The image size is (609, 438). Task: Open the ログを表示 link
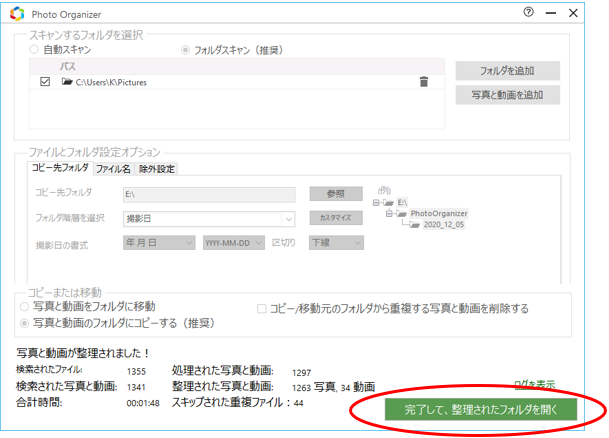tap(535, 384)
